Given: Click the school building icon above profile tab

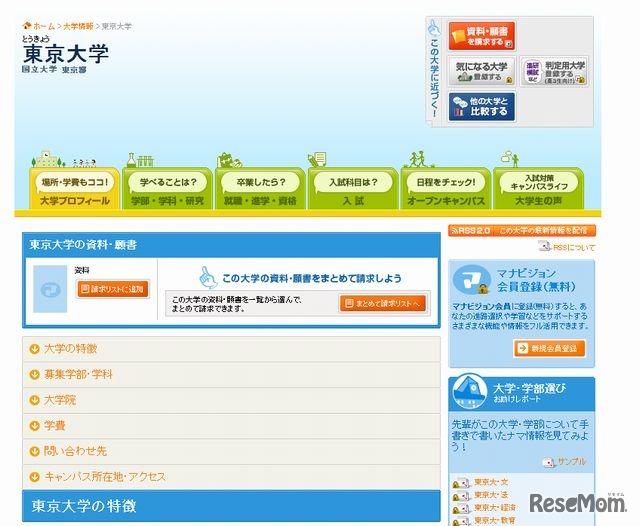Looking at the screenshot, I should pos(48,160).
